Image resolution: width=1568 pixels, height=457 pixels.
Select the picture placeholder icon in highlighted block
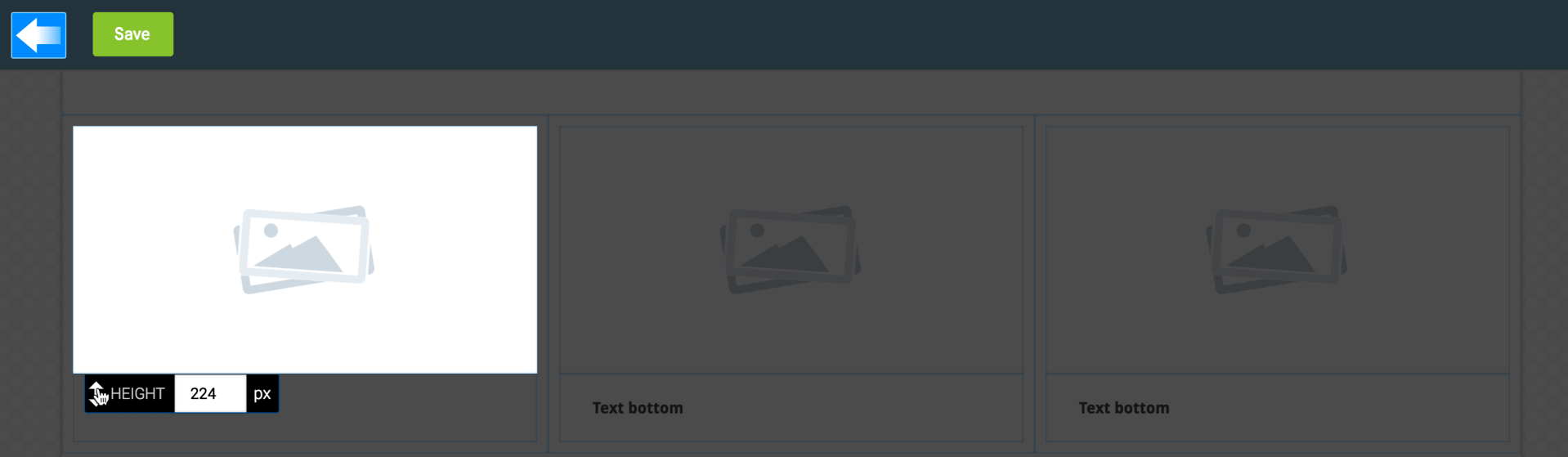coord(304,249)
